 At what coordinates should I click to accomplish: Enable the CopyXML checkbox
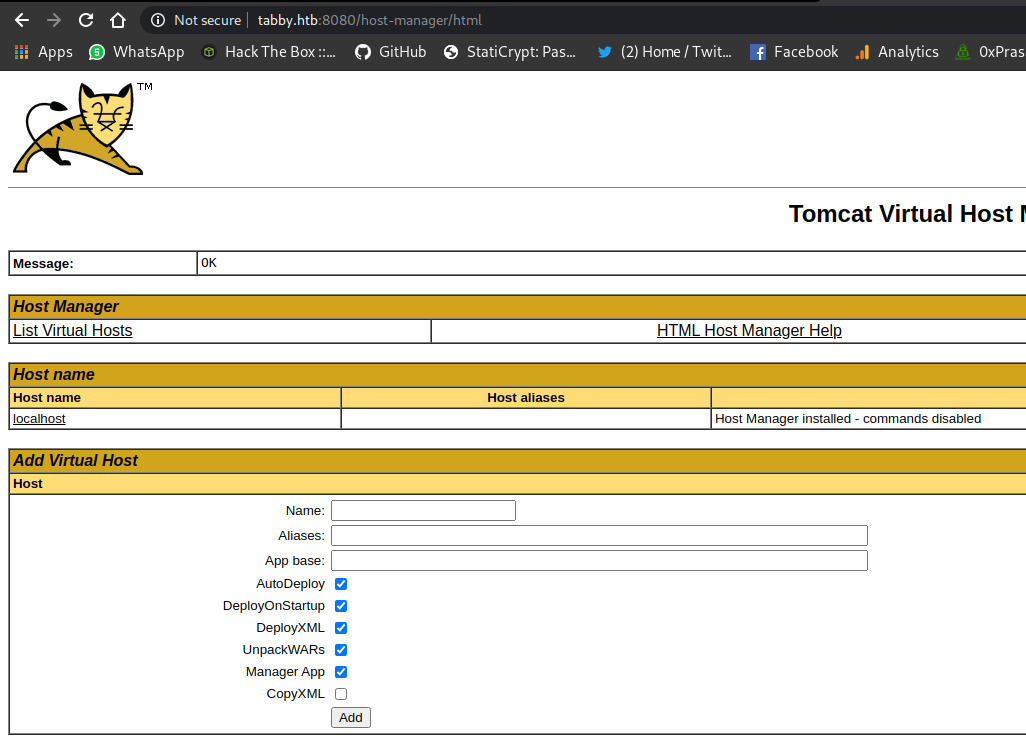pos(341,694)
